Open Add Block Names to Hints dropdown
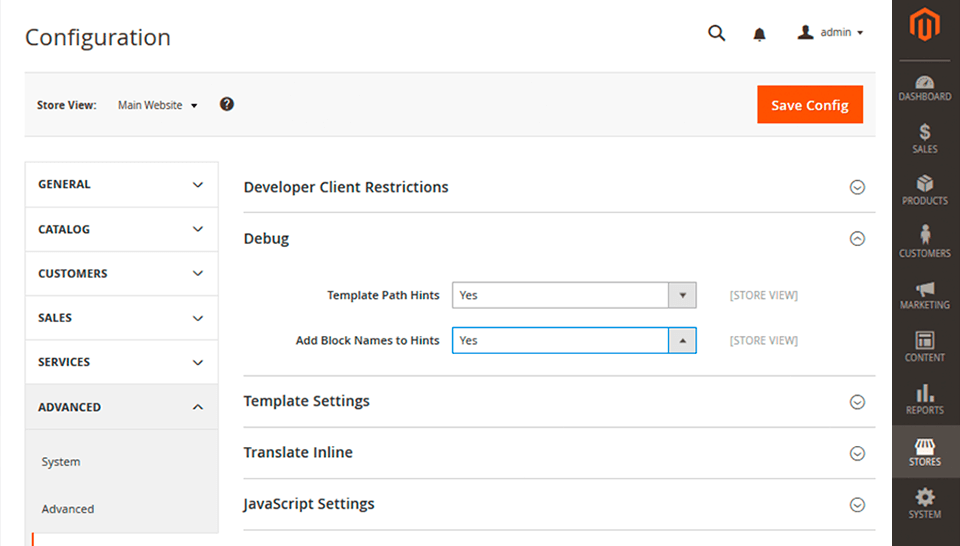 click(x=573, y=340)
